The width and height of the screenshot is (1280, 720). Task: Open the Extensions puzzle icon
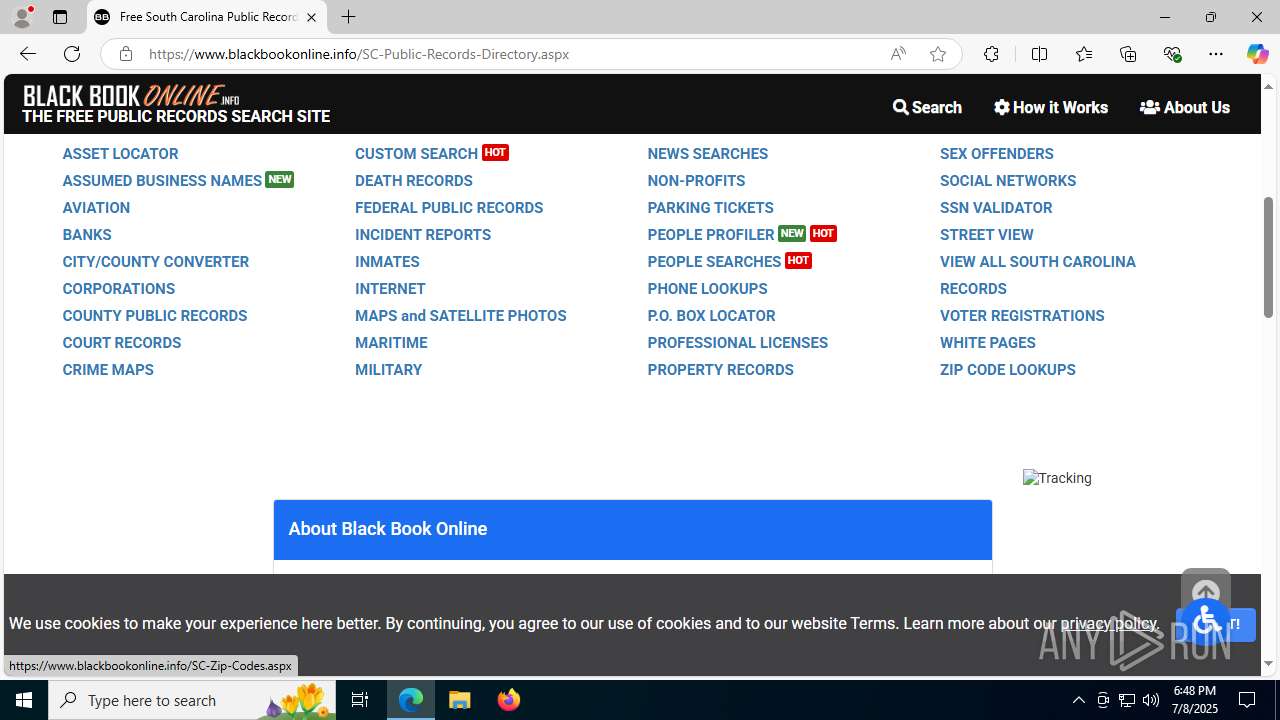[x=991, y=54]
